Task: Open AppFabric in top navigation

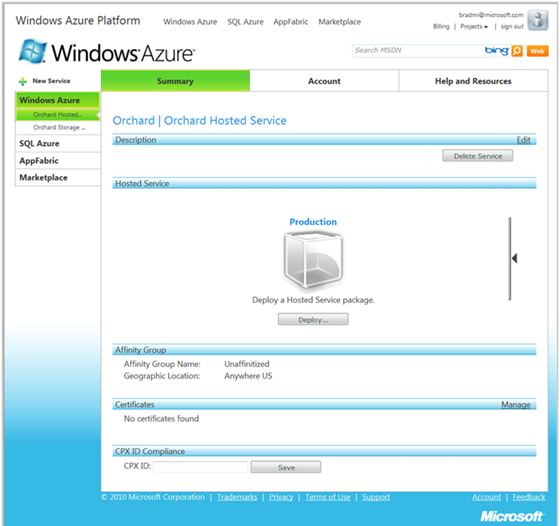Action: point(290,22)
